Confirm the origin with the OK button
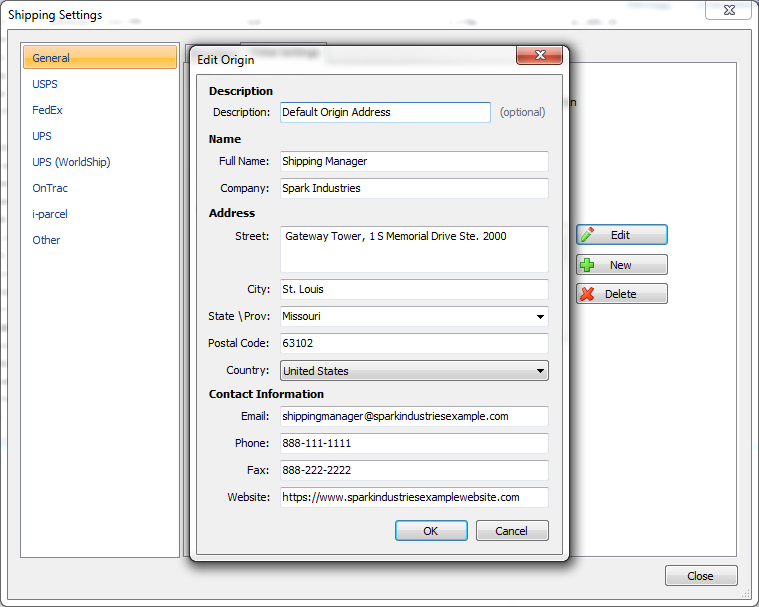This screenshot has width=759, height=607. click(431, 531)
